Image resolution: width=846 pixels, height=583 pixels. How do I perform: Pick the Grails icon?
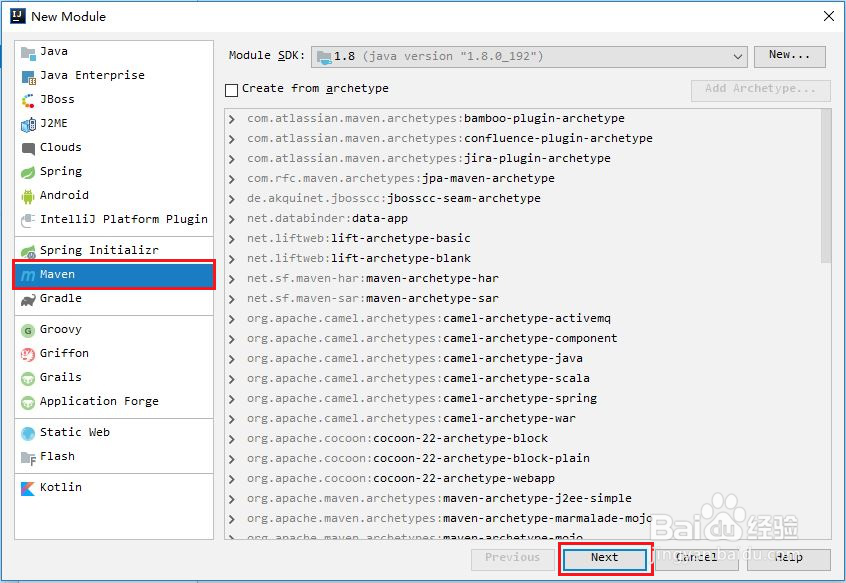(x=28, y=379)
